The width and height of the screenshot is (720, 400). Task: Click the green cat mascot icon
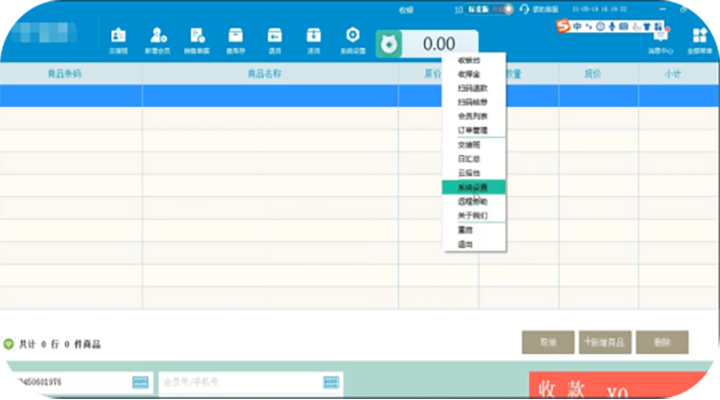pos(389,44)
